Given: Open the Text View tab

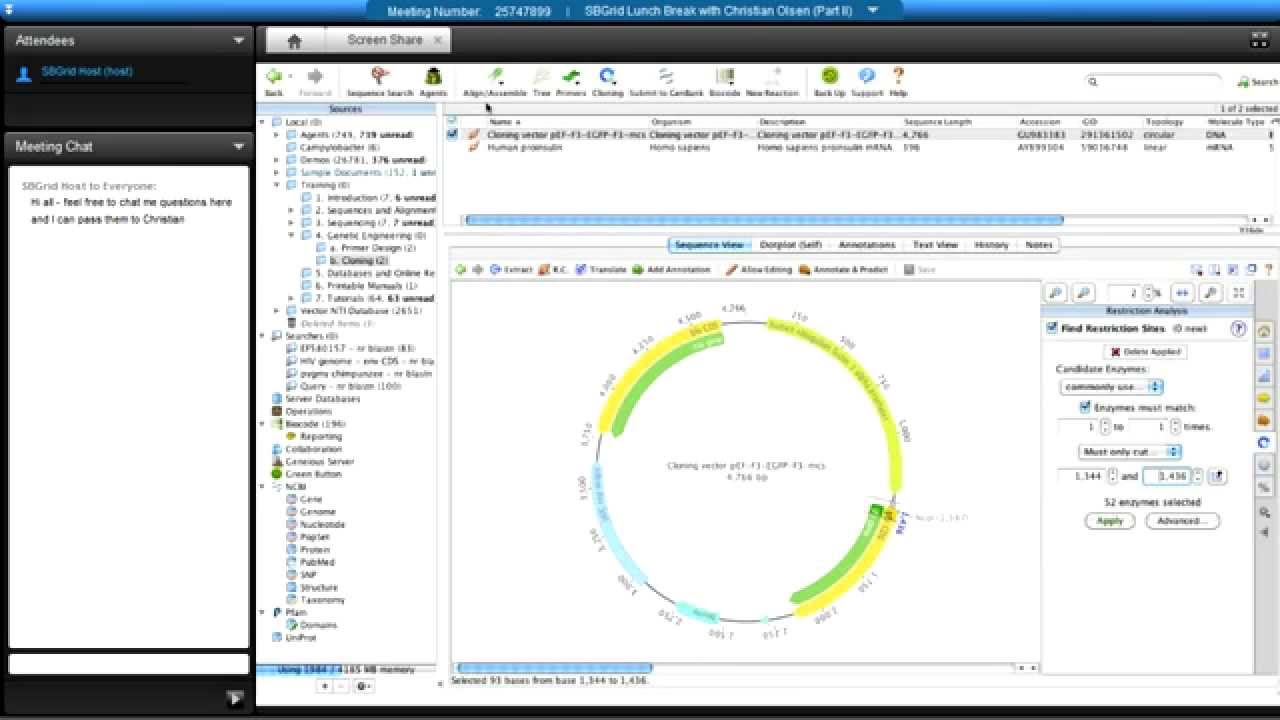Looking at the screenshot, I should (x=935, y=245).
